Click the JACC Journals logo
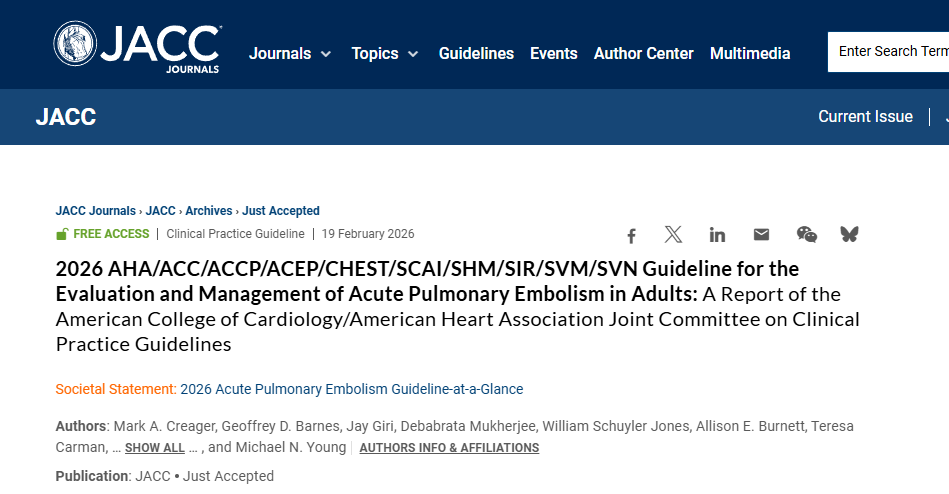Screen dimensions: 949x494 [x=137, y=47]
